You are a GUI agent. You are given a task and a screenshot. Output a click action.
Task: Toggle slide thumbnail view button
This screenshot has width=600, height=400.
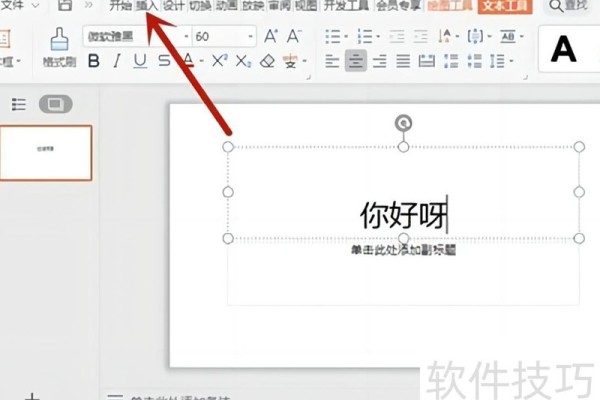coord(55,104)
